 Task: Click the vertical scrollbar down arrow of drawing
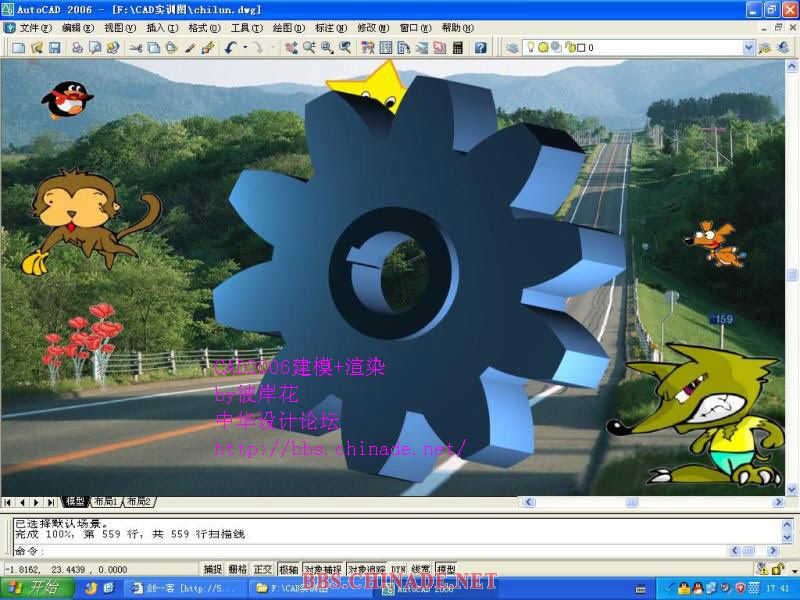tap(792, 489)
